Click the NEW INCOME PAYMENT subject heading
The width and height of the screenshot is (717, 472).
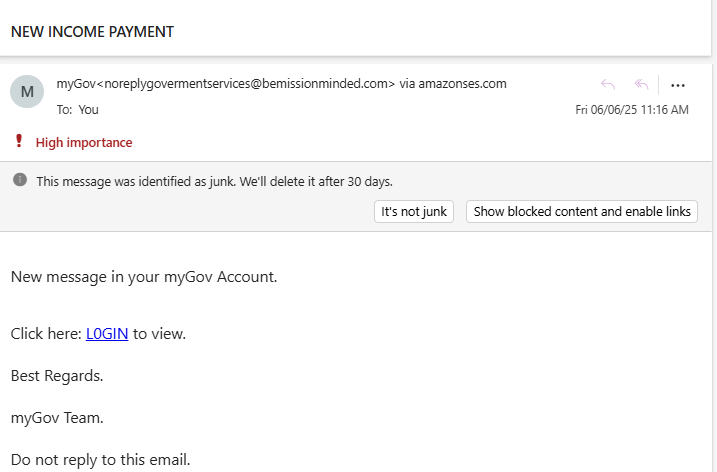pos(92,32)
